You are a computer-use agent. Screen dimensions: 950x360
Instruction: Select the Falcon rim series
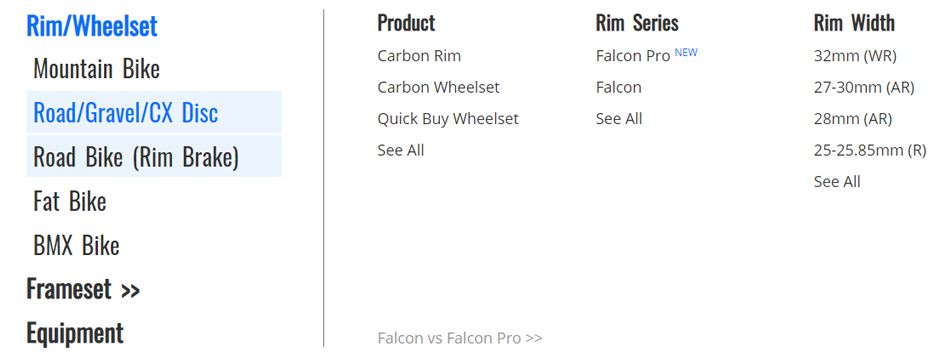[619, 87]
